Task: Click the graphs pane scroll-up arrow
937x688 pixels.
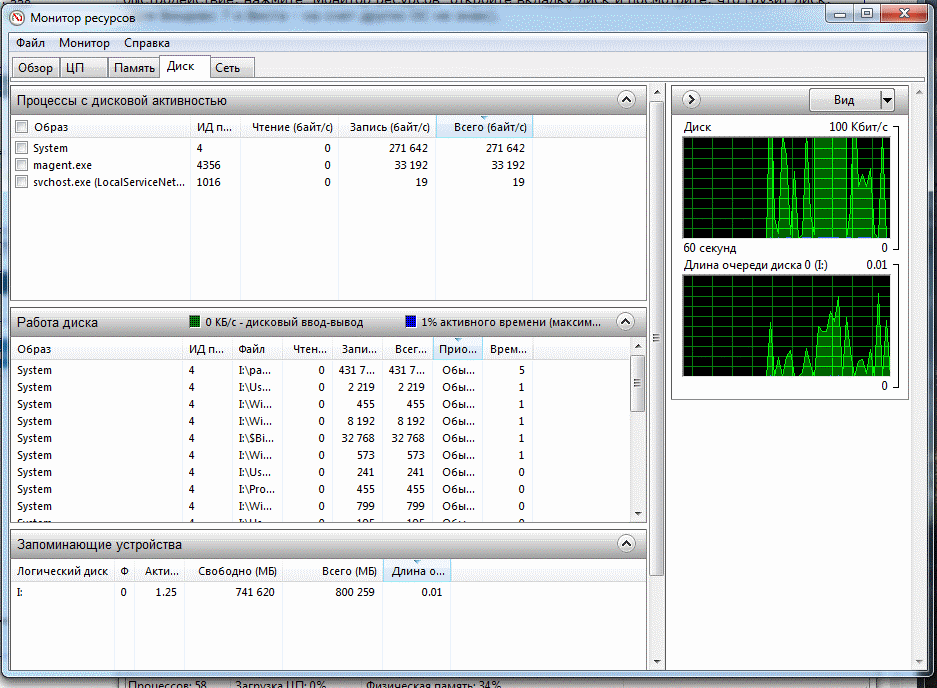Action: (919, 92)
